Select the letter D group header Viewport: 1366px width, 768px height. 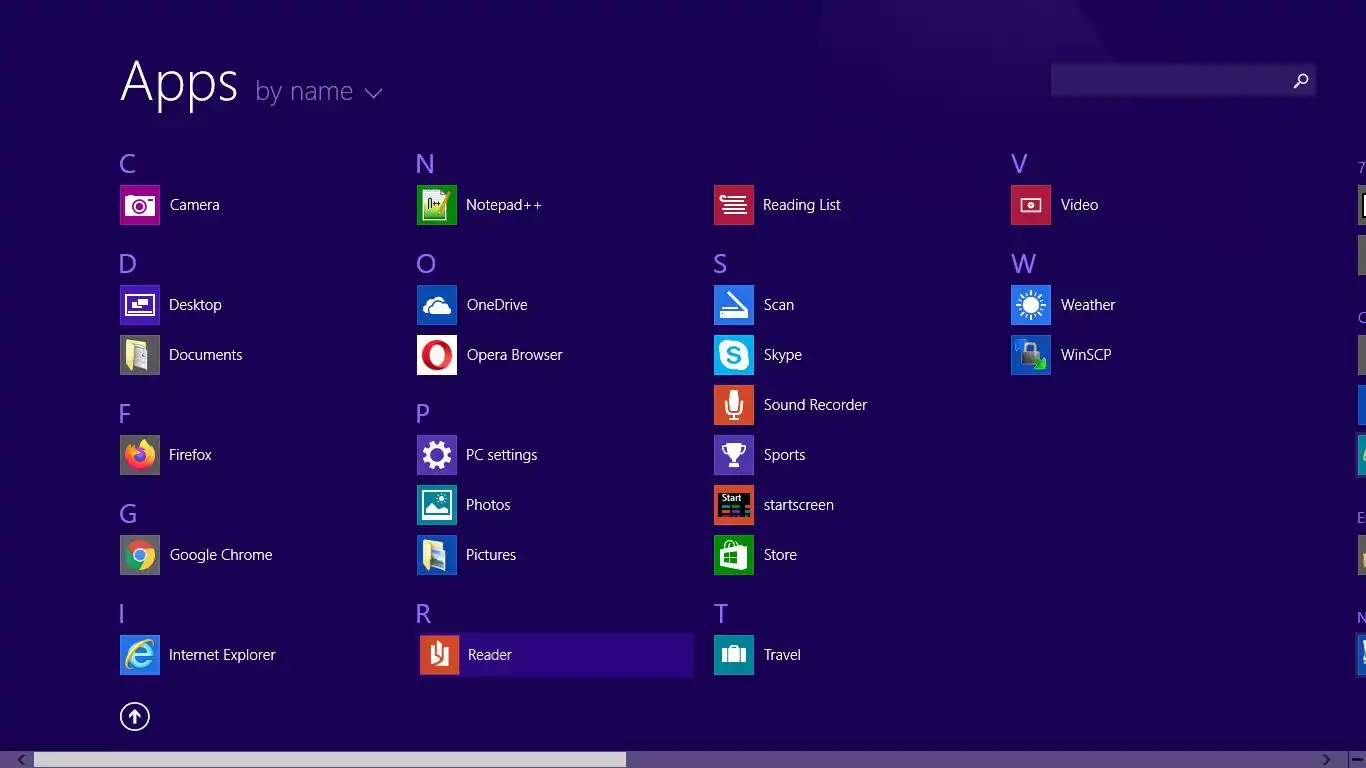(x=127, y=264)
